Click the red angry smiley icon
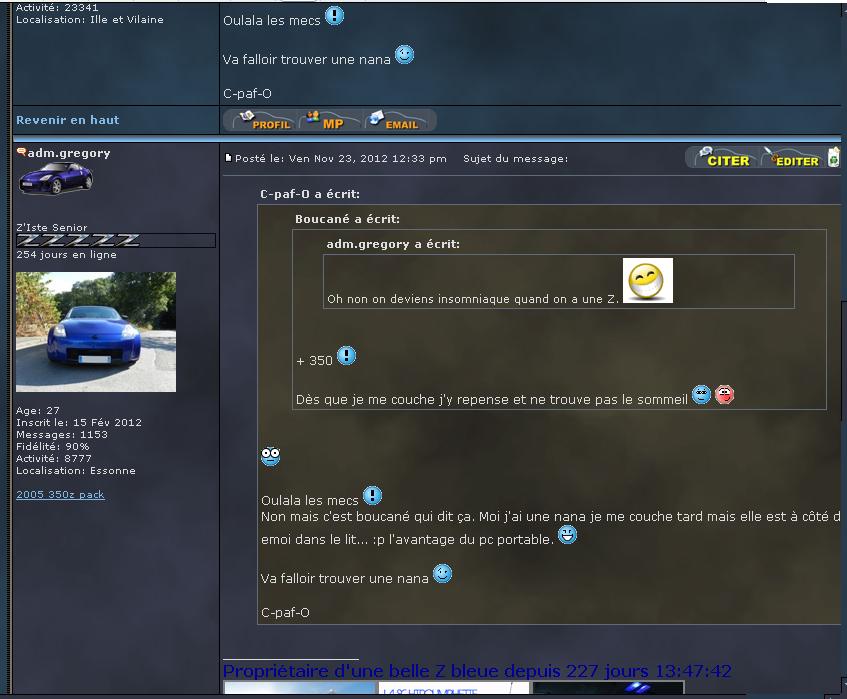This screenshot has width=847, height=699. [725, 395]
